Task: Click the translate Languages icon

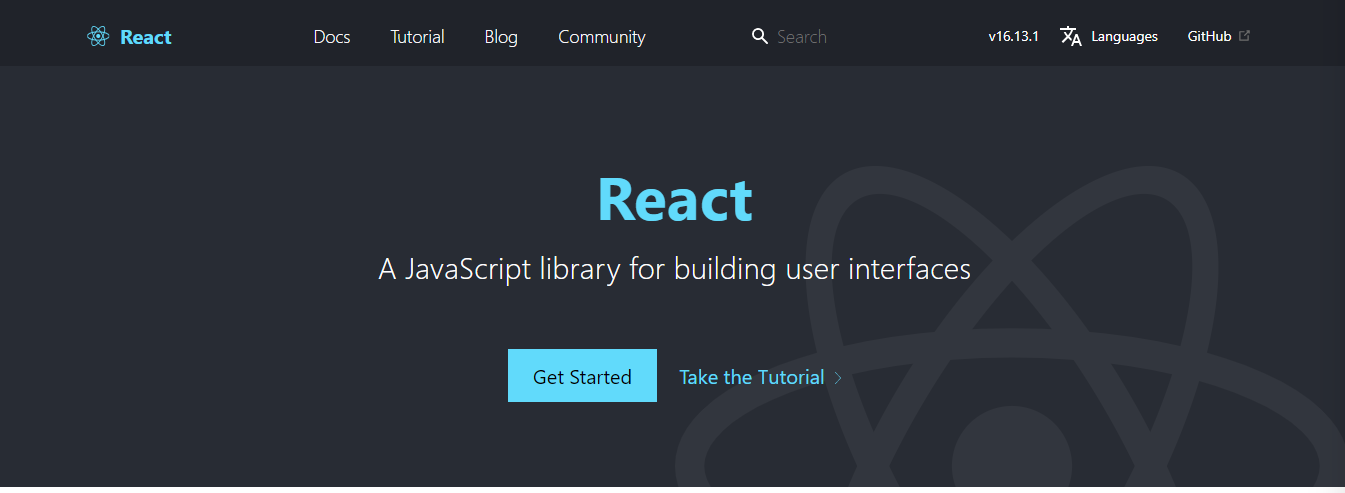Action: click(x=1071, y=37)
